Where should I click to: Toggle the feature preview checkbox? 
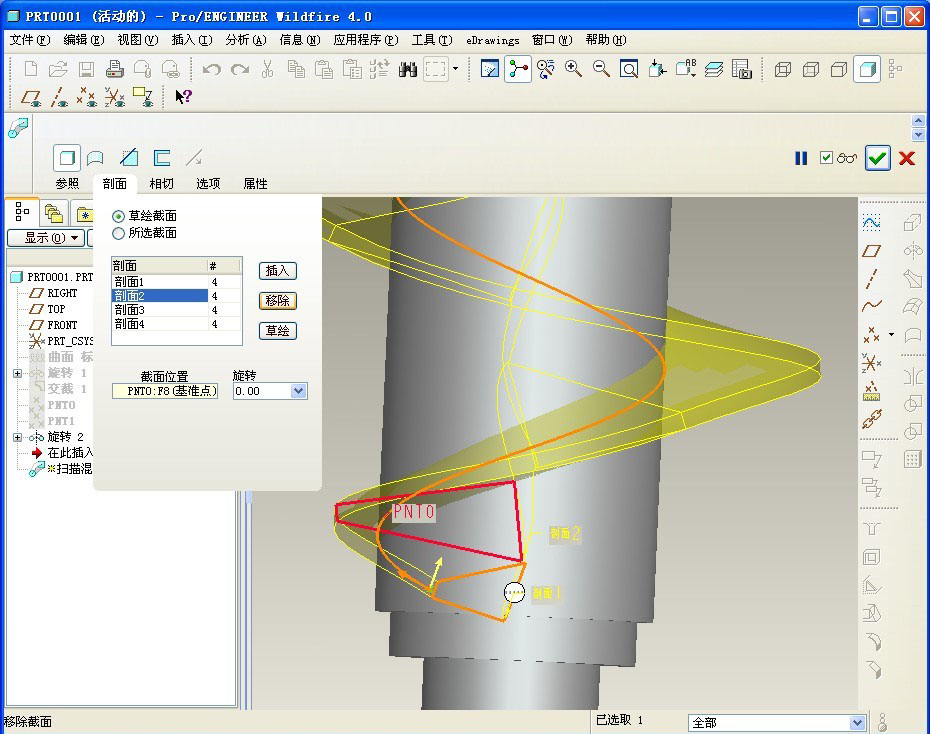point(826,157)
